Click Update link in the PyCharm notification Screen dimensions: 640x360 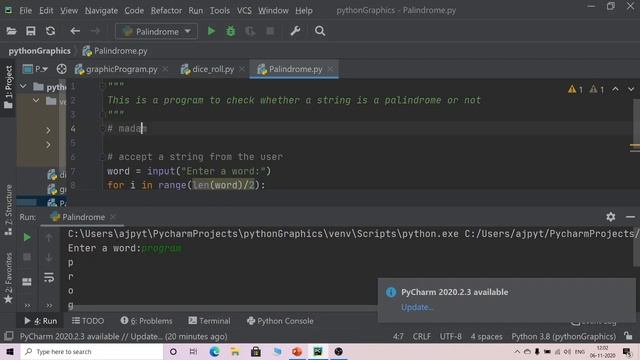416,307
